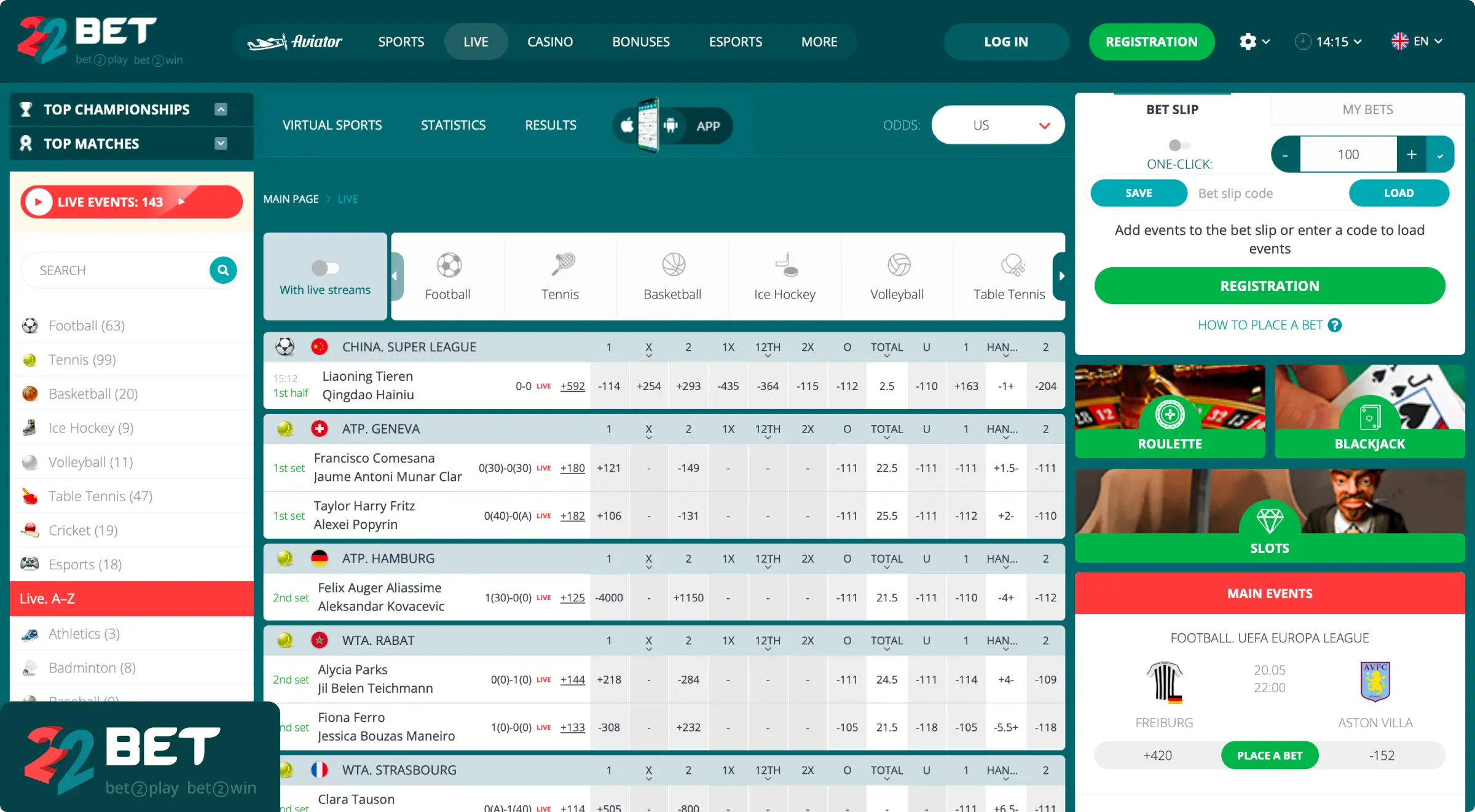The image size is (1475, 812).
Task: Increase stake with plus button
Action: coord(1412,155)
